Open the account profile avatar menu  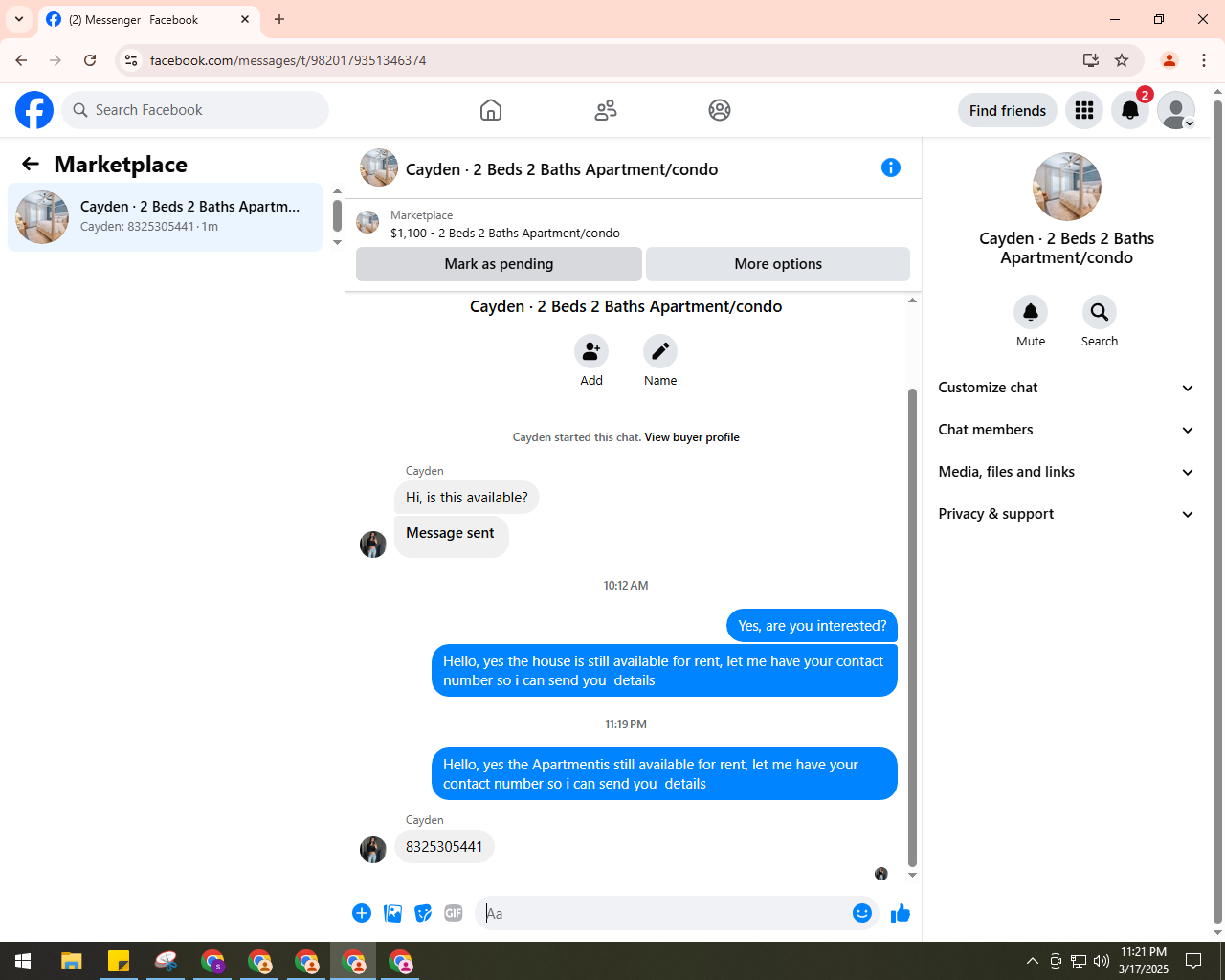click(1176, 110)
